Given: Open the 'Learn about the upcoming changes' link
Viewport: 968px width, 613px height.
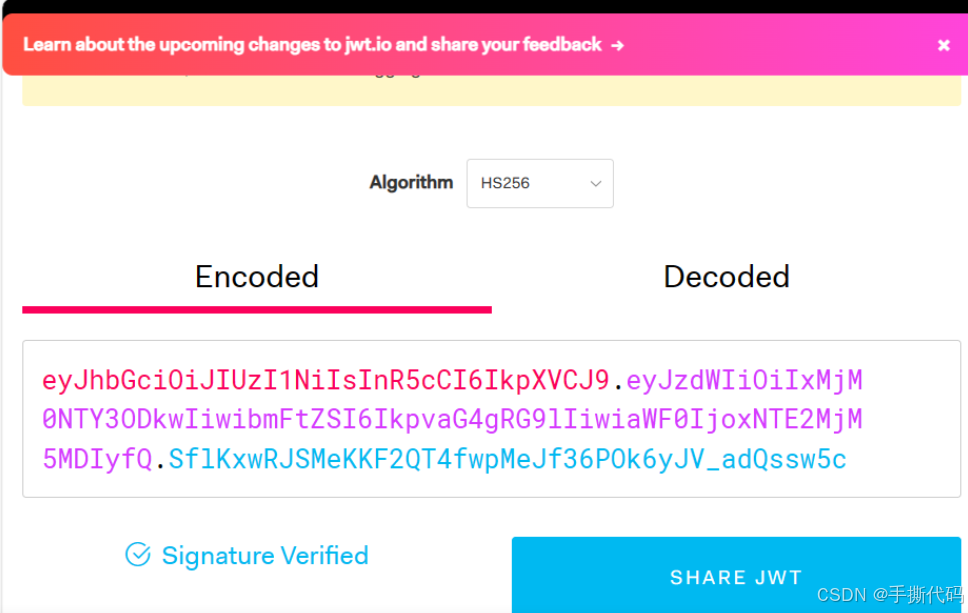Looking at the screenshot, I should pos(312,44).
